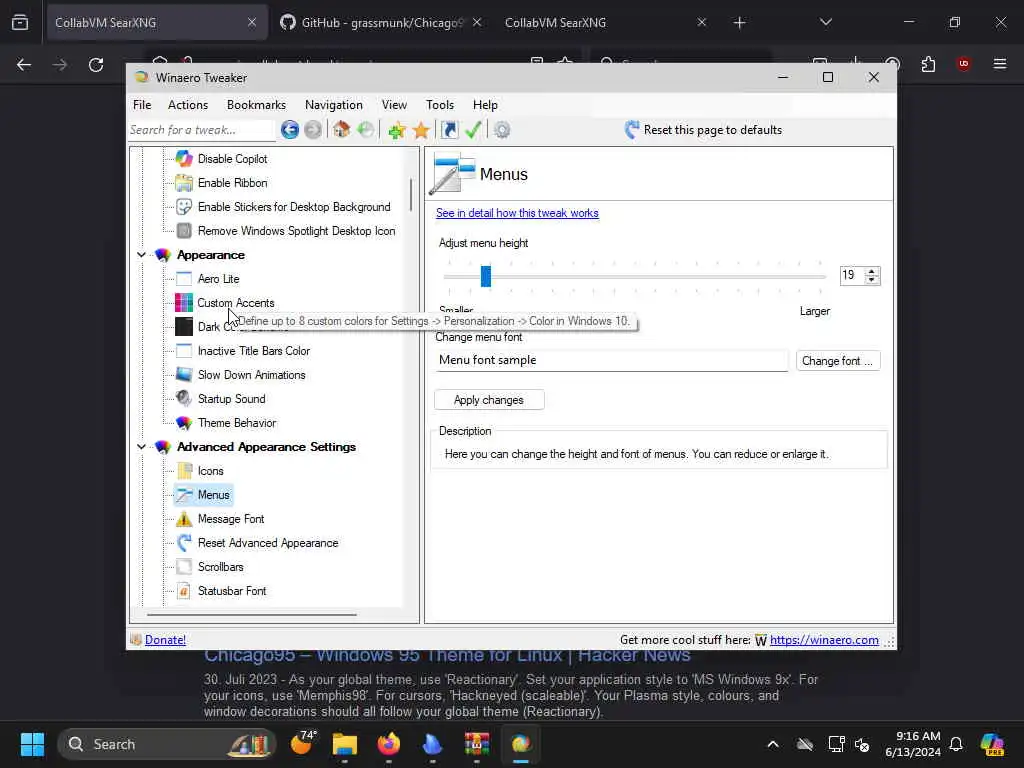Viewport: 1024px width, 768px height.
Task: Click the black Dark Color Scheme icon
Action: pos(184,327)
